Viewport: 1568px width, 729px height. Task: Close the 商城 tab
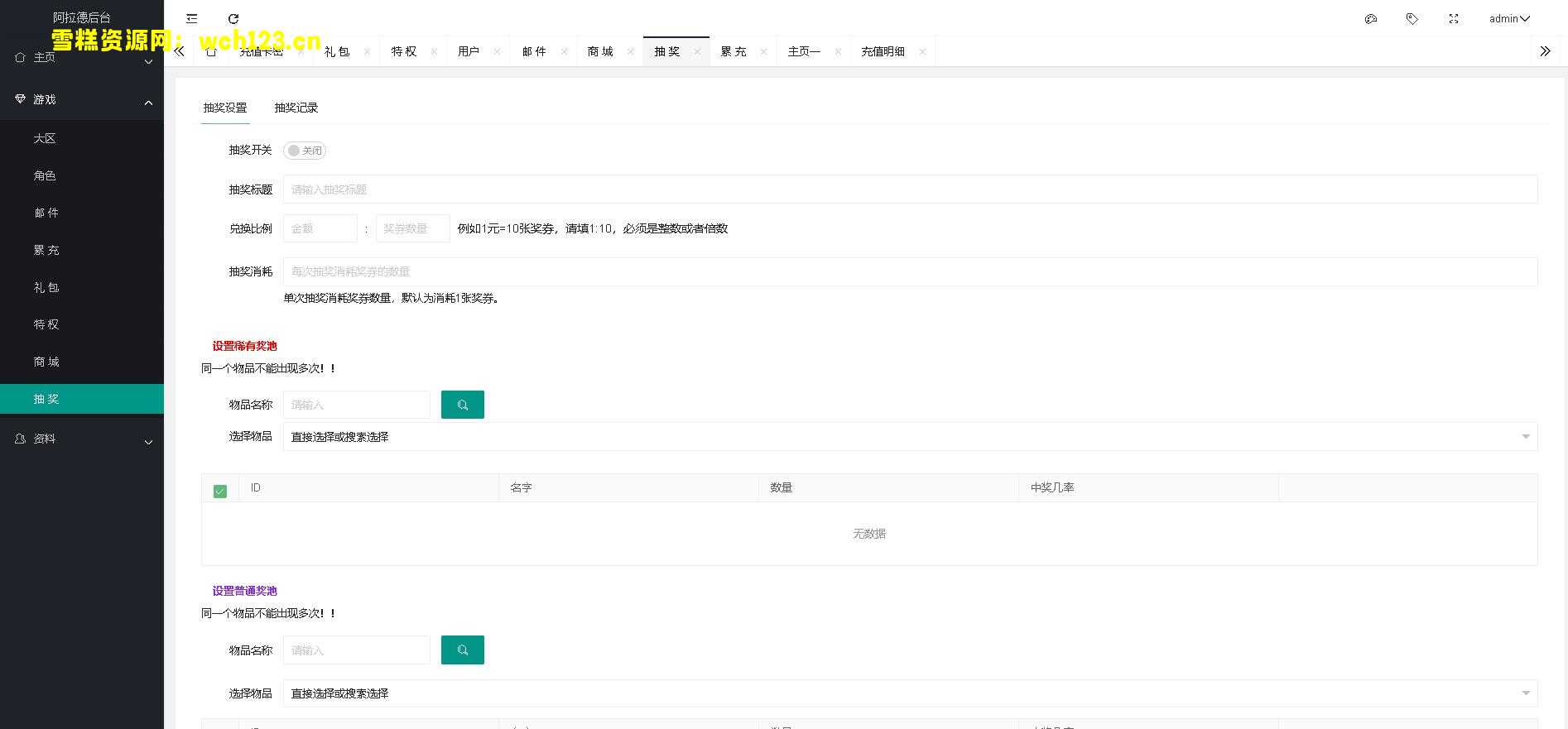[631, 51]
